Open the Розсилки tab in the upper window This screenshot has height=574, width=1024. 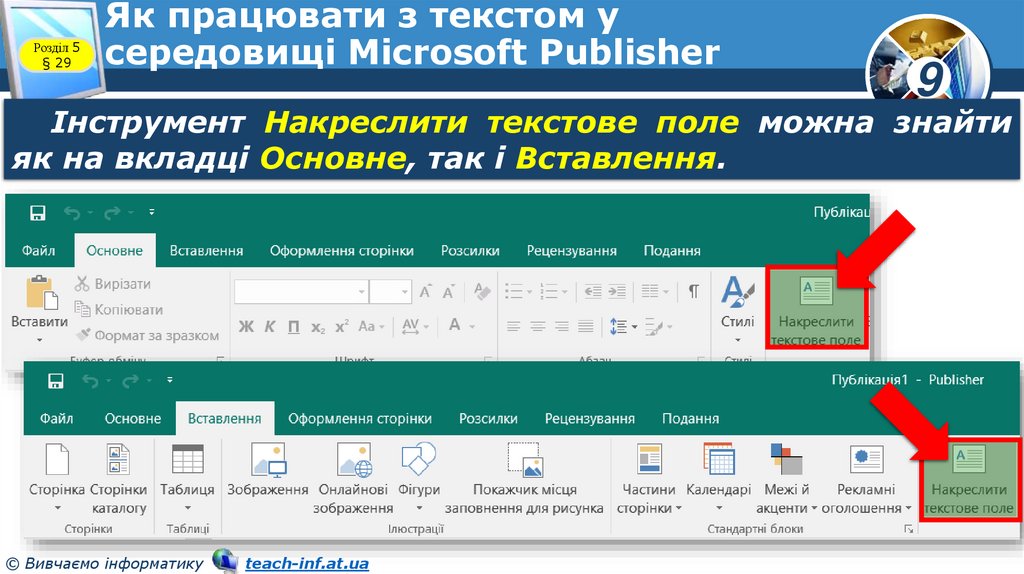[x=470, y=251]
